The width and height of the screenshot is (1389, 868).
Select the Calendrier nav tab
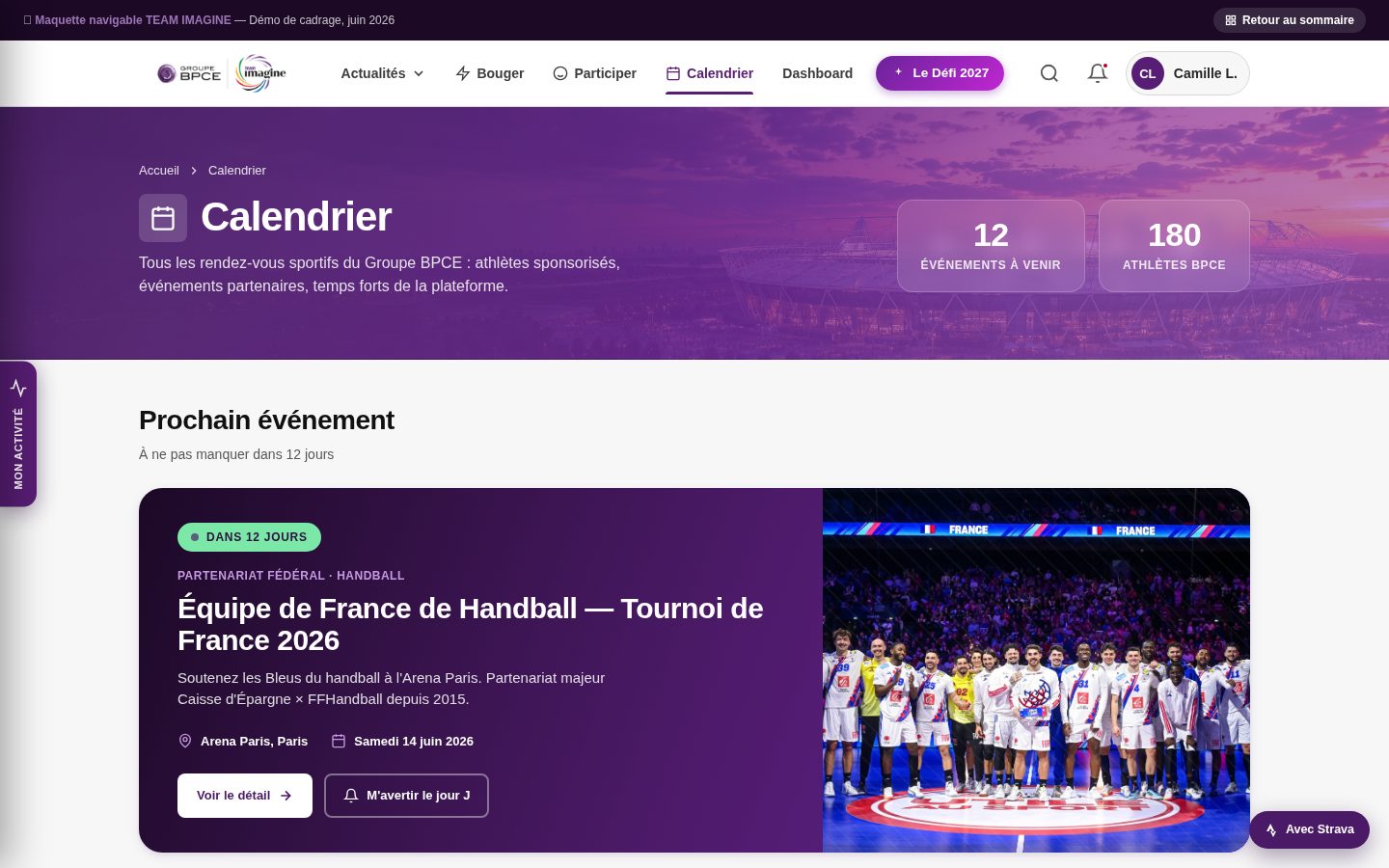pos(709,73)
